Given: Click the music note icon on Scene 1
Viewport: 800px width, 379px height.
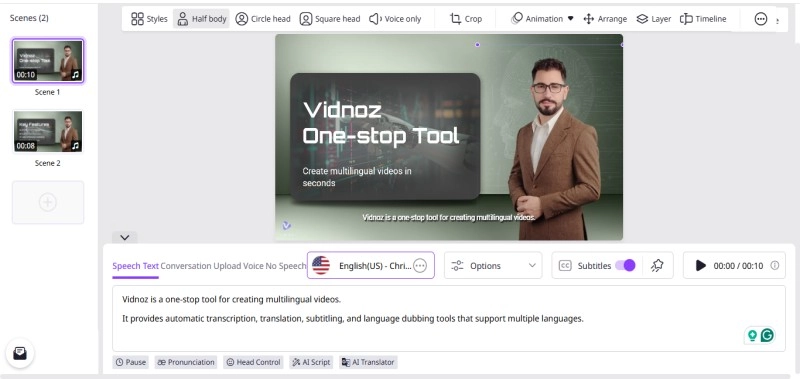Looking at the screenshot, I should tap(76, 75).
